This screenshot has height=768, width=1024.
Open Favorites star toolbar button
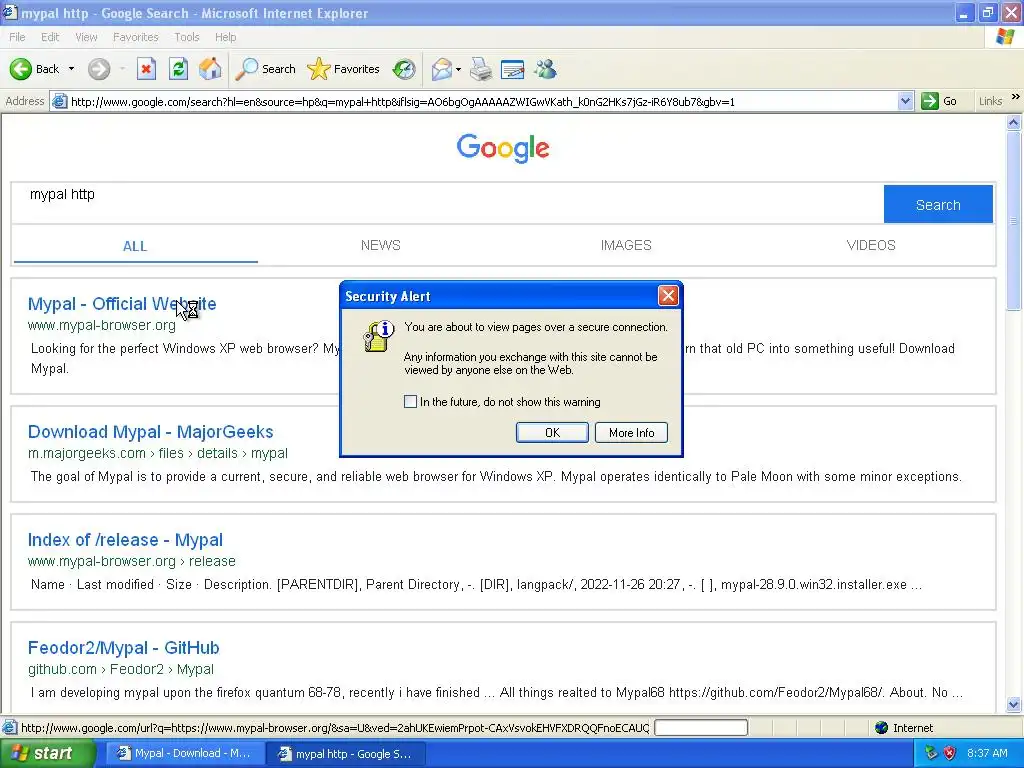click(x=344, y=69)
